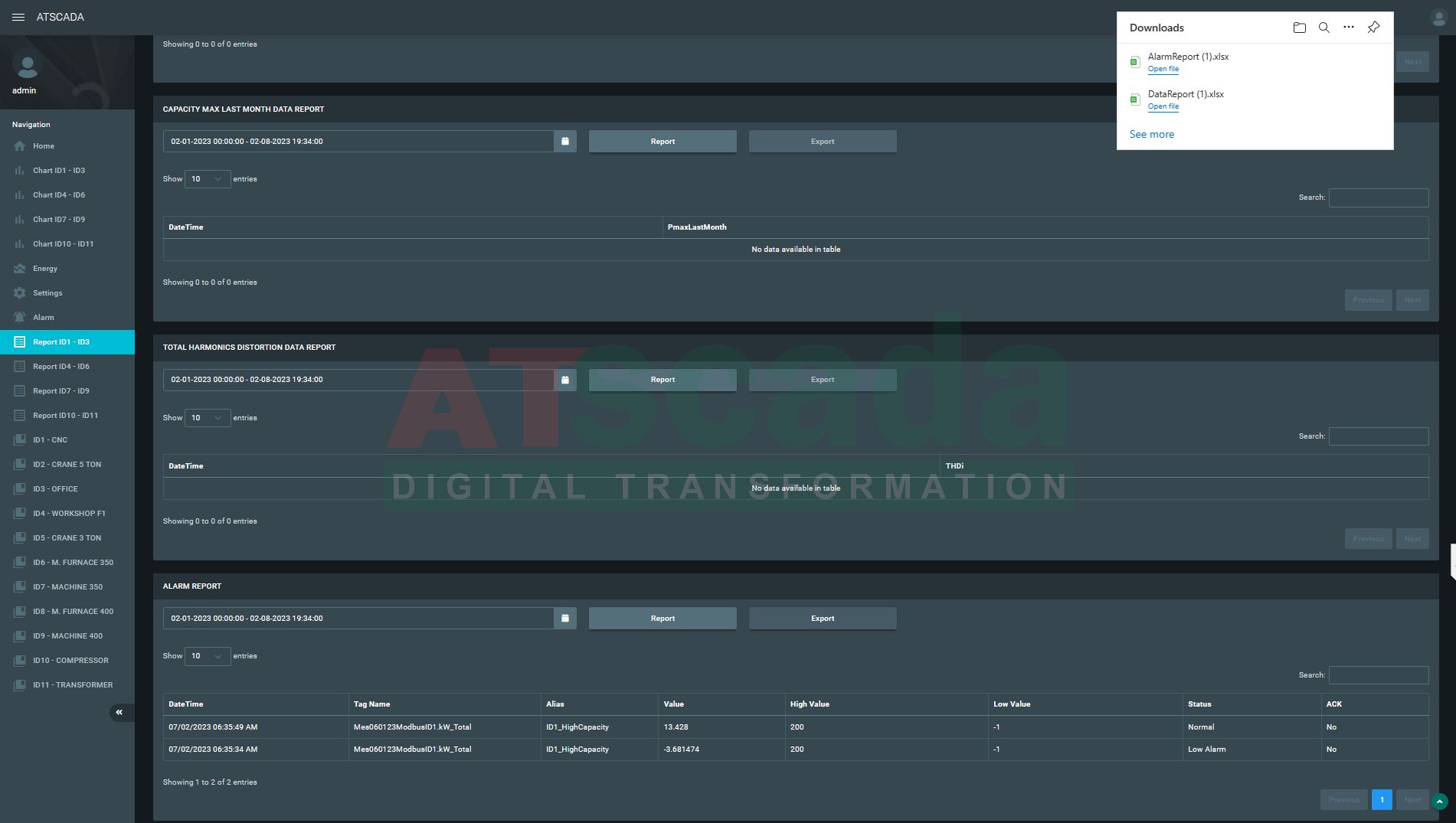The width and height of the screenshot is (1456, 823).
Task: Open downloads folder icon in Downloads panel
Action: coord(1299,28)
